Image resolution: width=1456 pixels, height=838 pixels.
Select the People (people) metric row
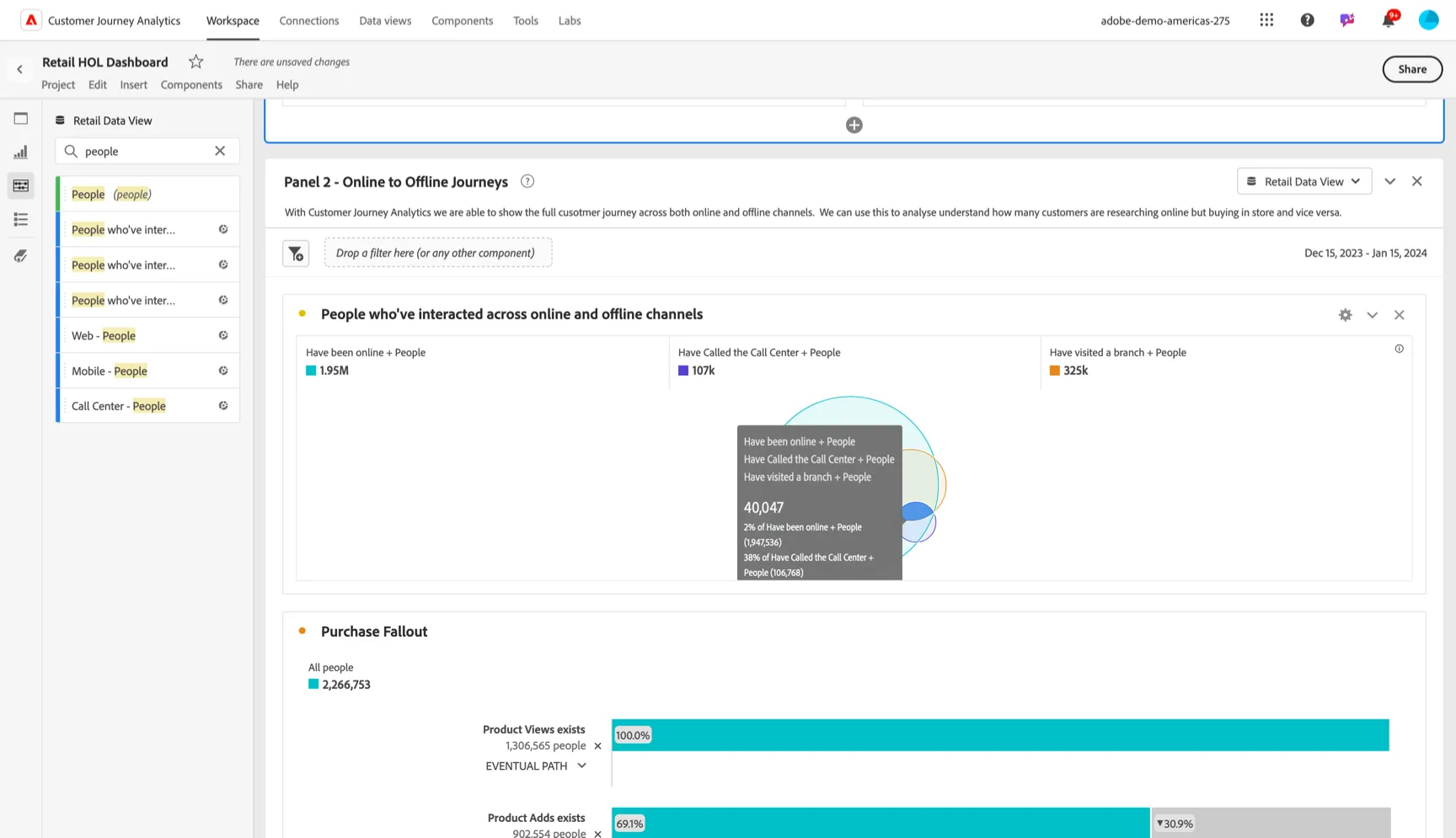point(148,194)
